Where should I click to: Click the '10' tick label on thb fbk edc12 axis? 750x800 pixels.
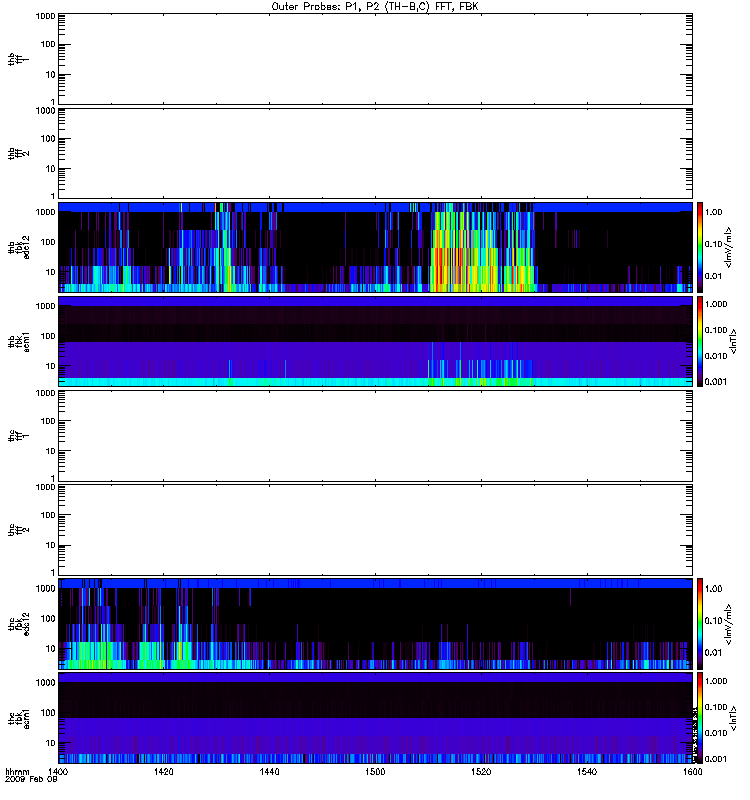coord(51,272)
